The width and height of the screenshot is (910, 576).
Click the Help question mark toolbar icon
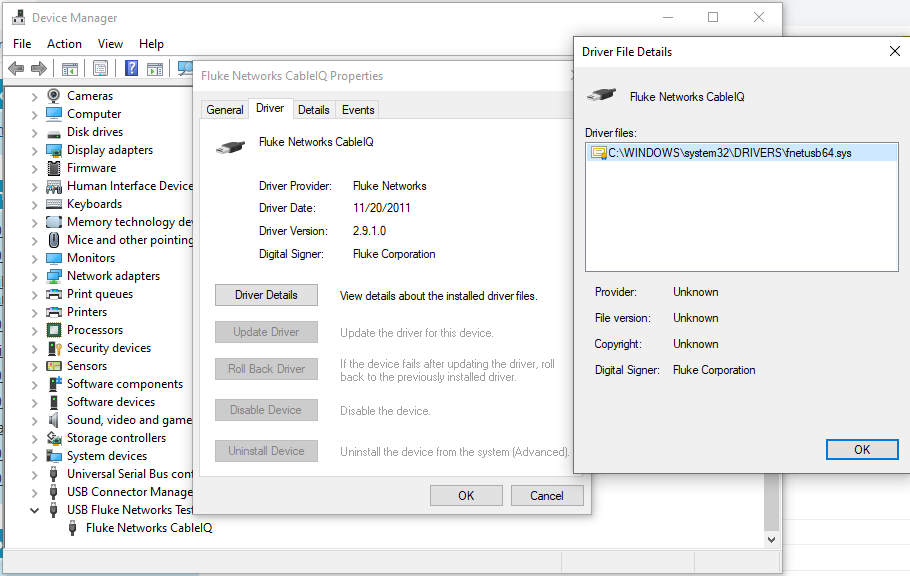[132, 69]
